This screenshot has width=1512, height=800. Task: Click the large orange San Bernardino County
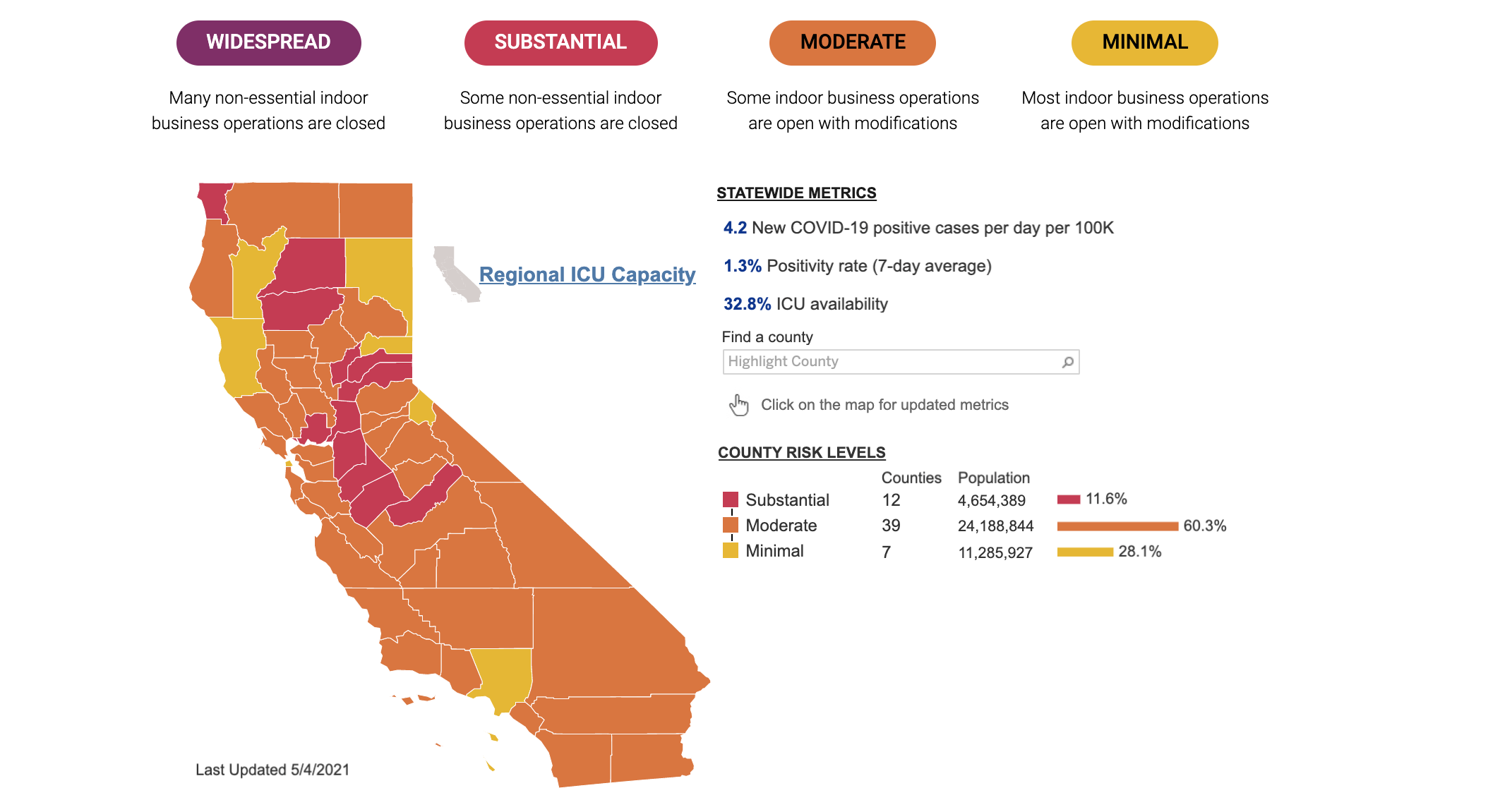(x=607, y=635)
